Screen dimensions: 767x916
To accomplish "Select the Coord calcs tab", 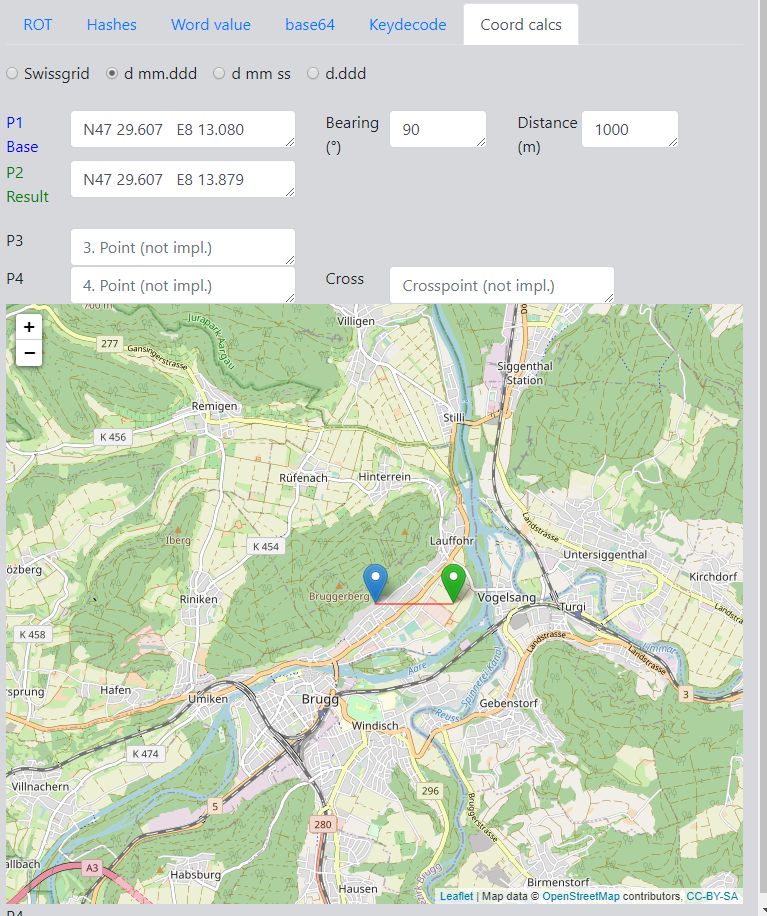I will click(x=521, y=25).
